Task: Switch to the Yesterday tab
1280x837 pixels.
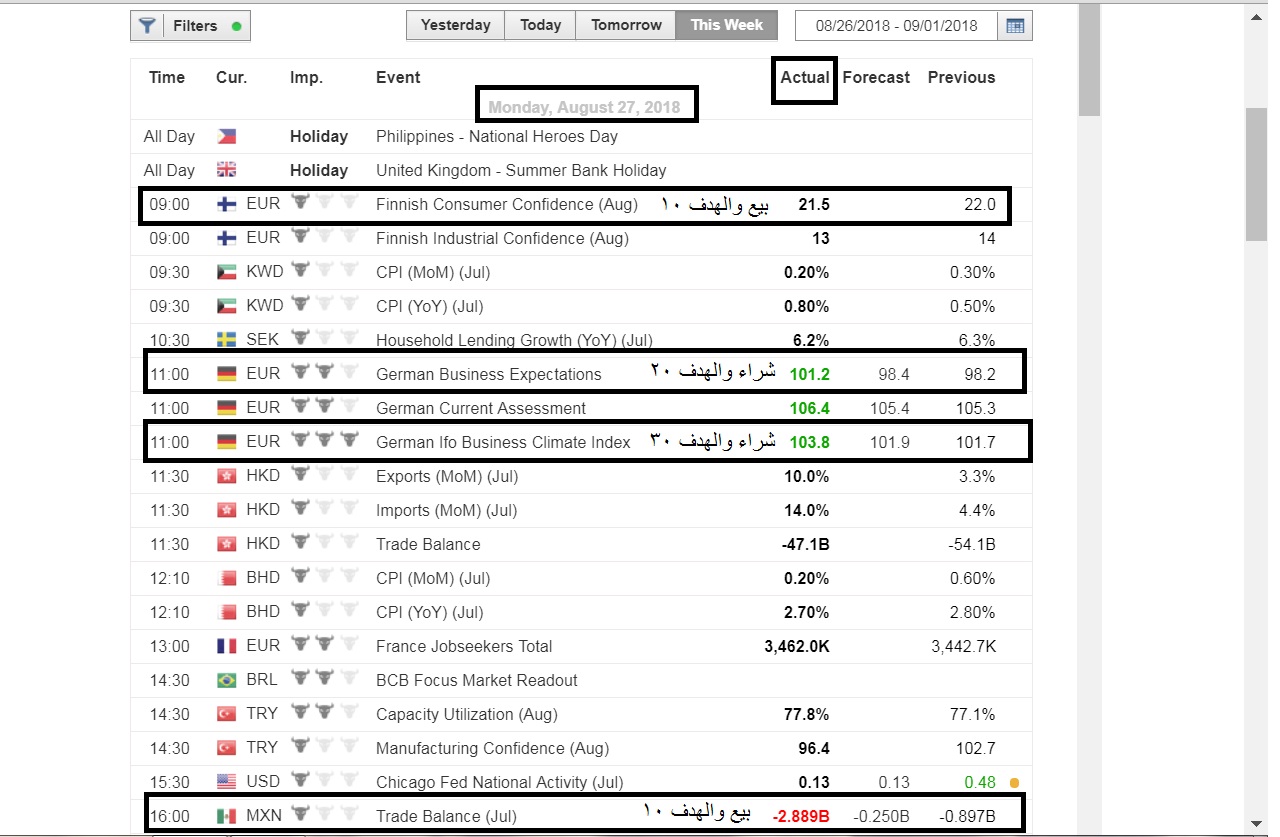Action: (x=455, y=25)
